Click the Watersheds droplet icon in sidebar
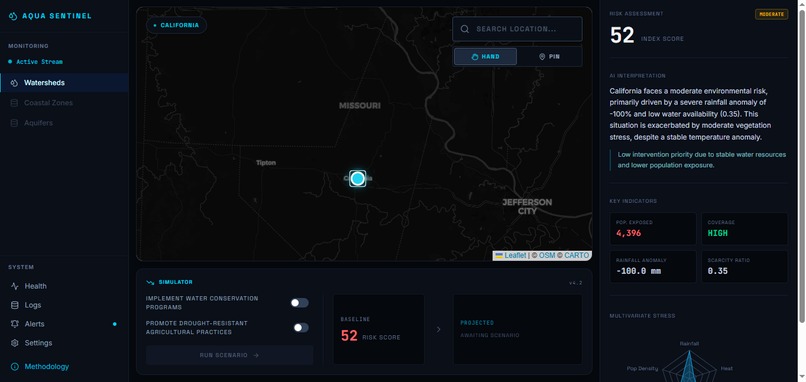The image size is (806, 382). [14, 83]
